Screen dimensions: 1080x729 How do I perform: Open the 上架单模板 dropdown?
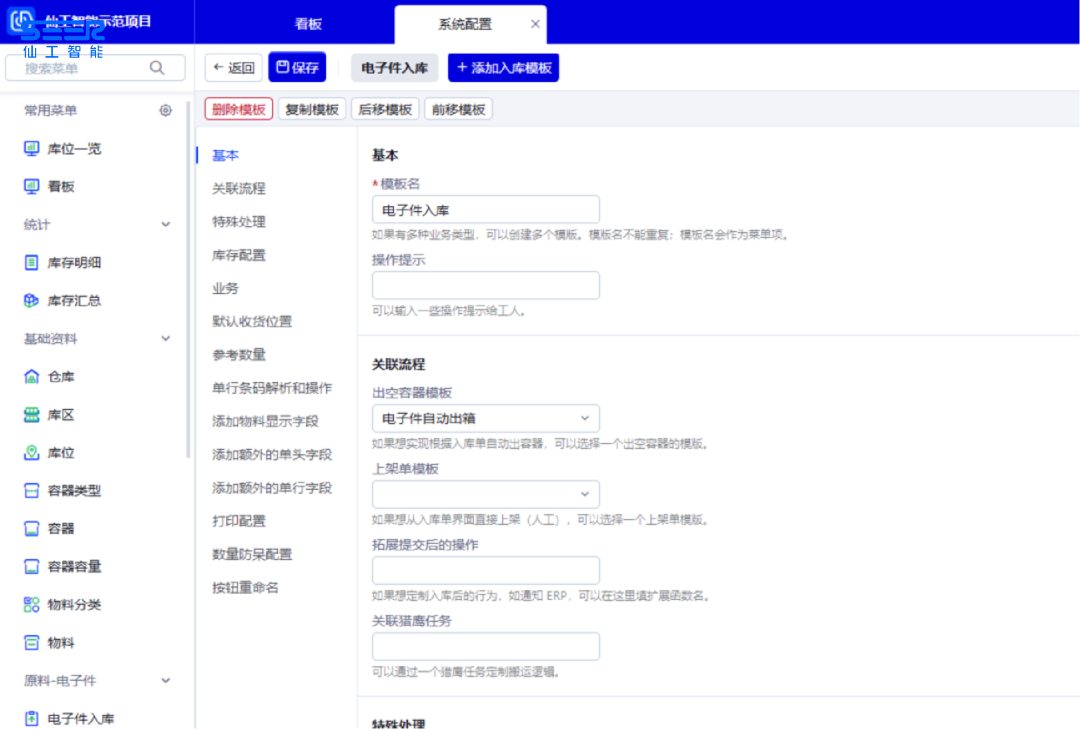tap(485, 494)
